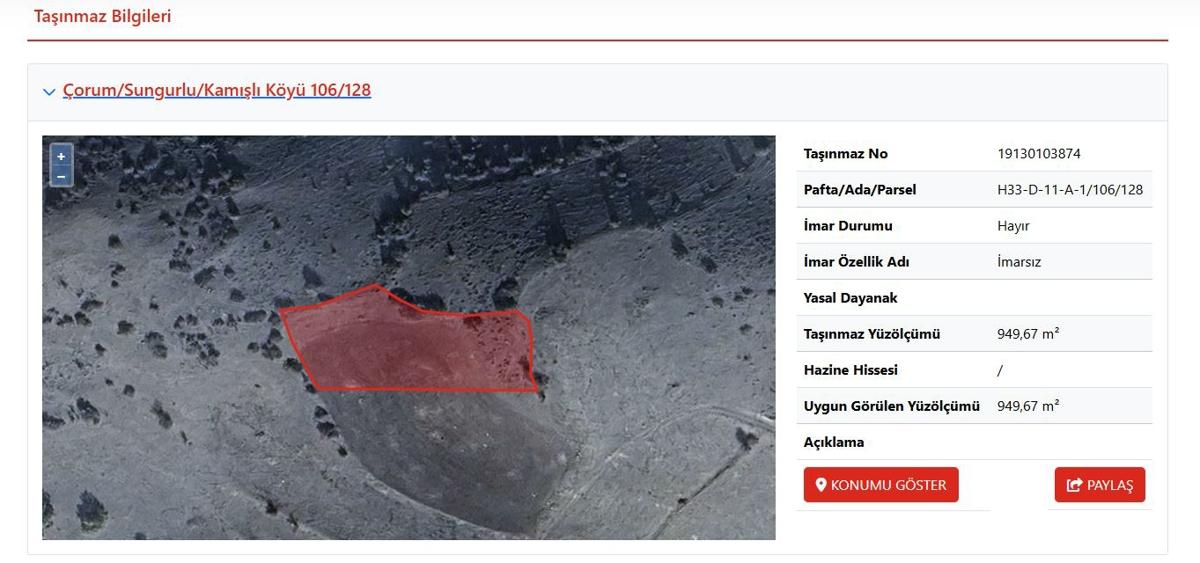Click the Yasal Dayanak row label
Screen dimensions: 1200x563
click(x=851, y=298)
